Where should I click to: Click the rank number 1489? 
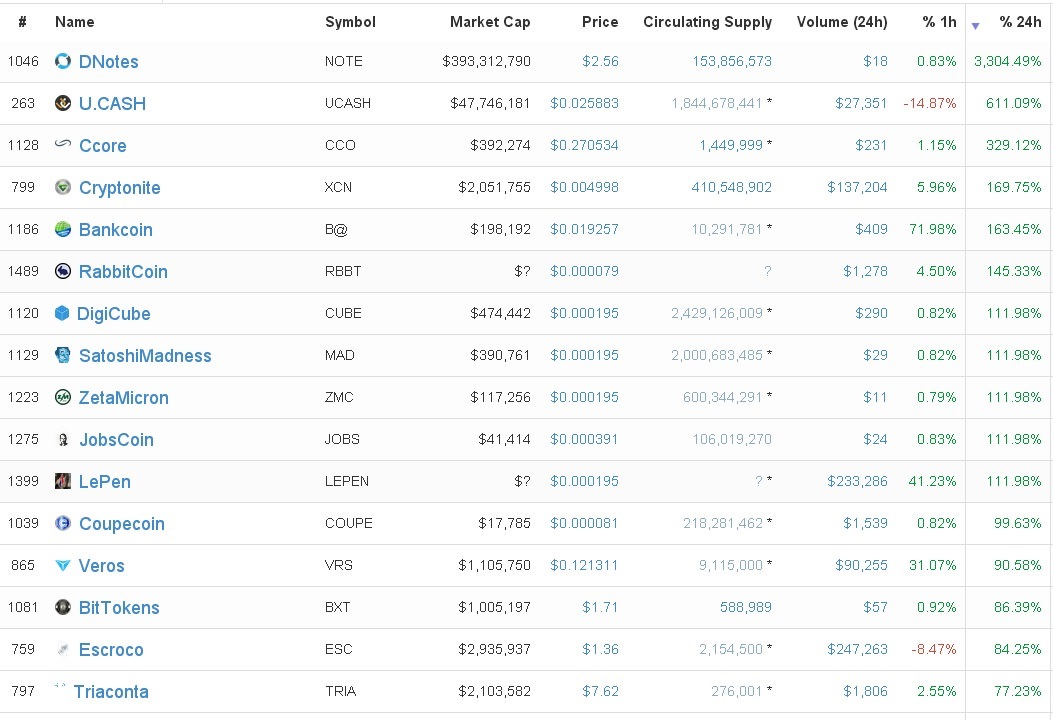click(23, 271)
